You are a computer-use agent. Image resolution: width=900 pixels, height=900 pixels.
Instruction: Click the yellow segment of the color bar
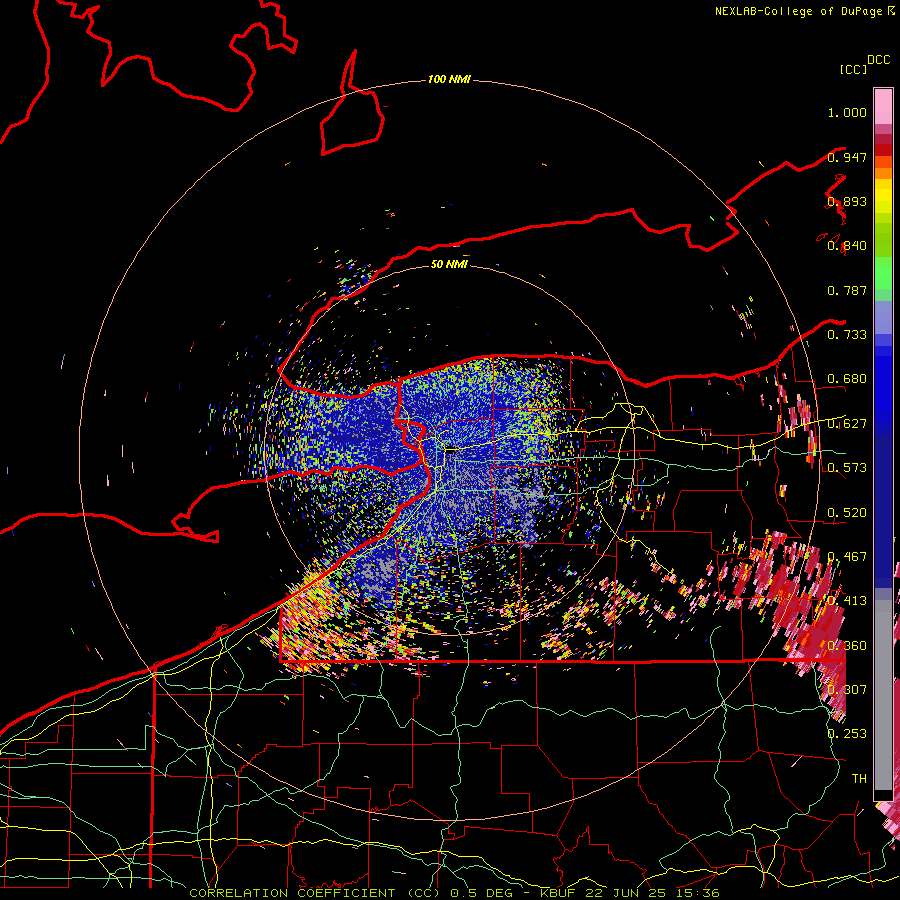pos(883,196)
